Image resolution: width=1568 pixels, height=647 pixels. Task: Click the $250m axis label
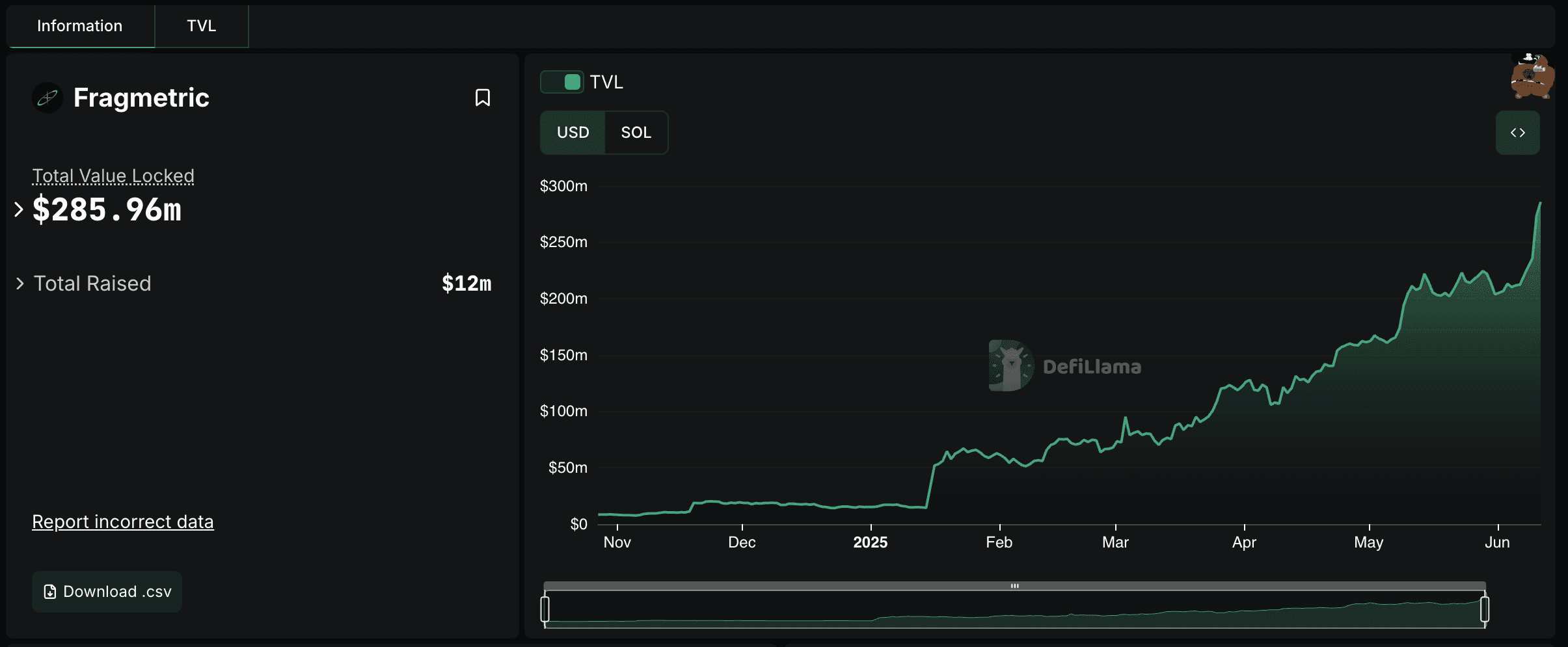[563, 242]
